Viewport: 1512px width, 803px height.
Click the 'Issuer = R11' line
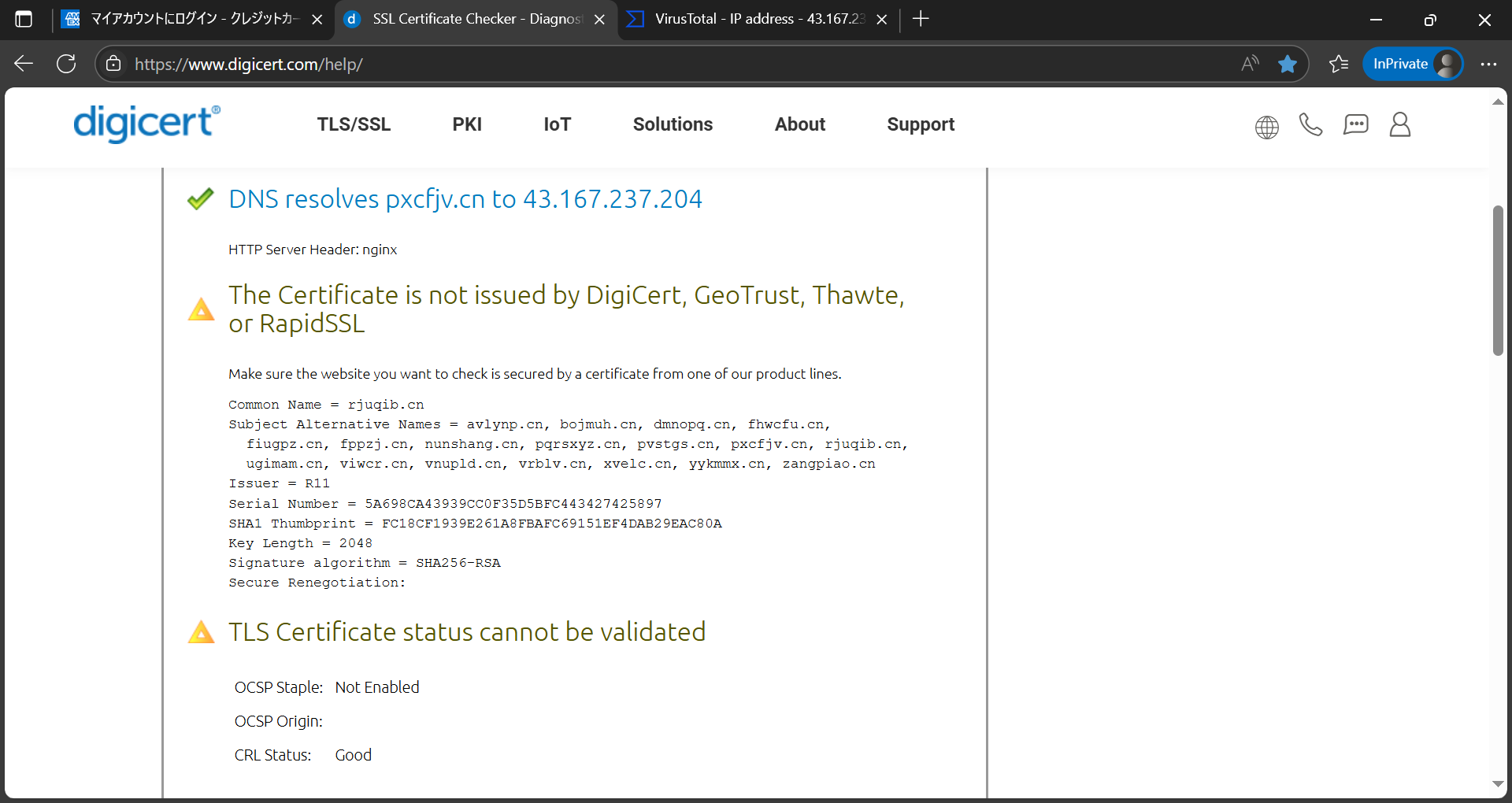tap(279, 483)
